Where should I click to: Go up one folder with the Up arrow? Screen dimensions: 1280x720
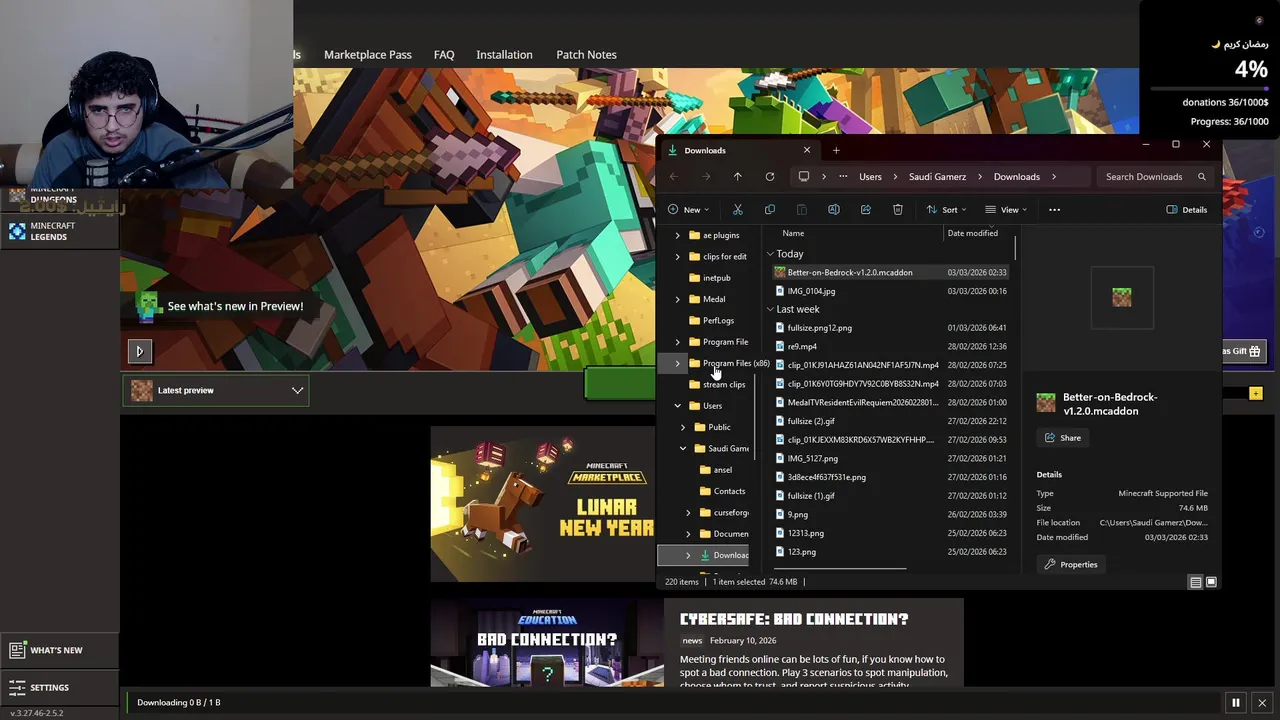[x=738, y=177]
